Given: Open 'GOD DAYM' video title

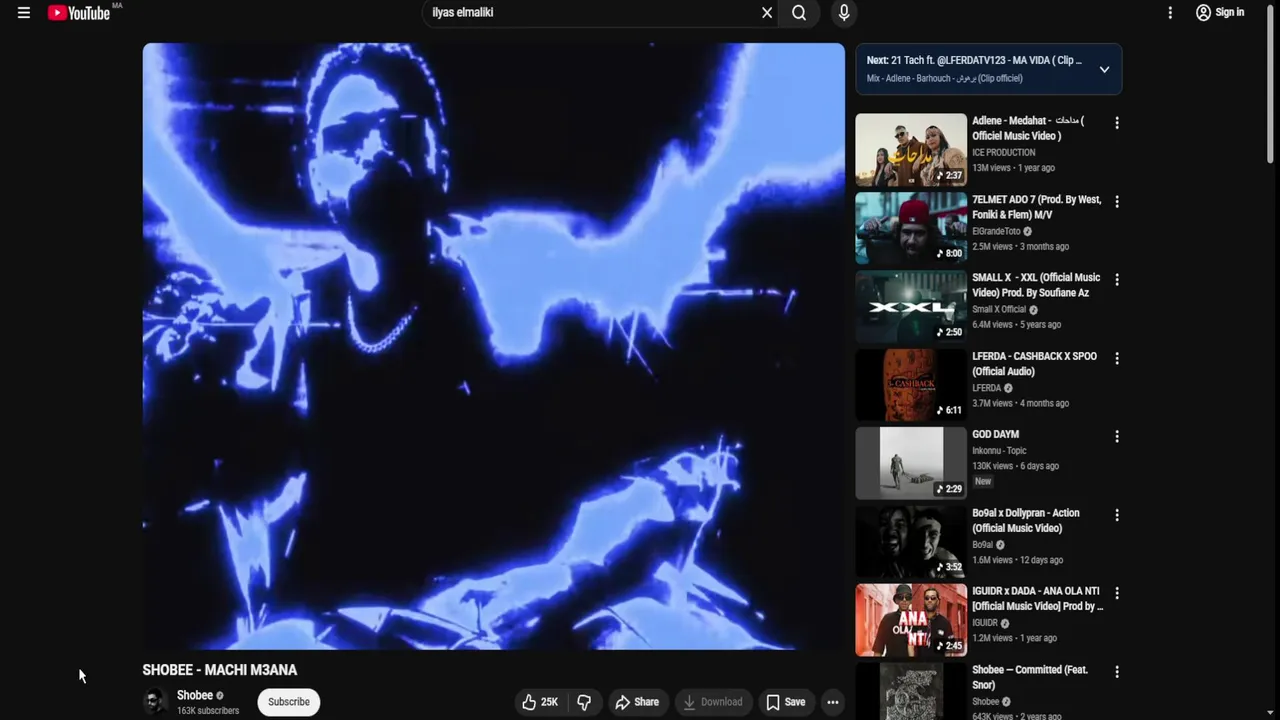Looking at the screenshot, I should point(995,435).
